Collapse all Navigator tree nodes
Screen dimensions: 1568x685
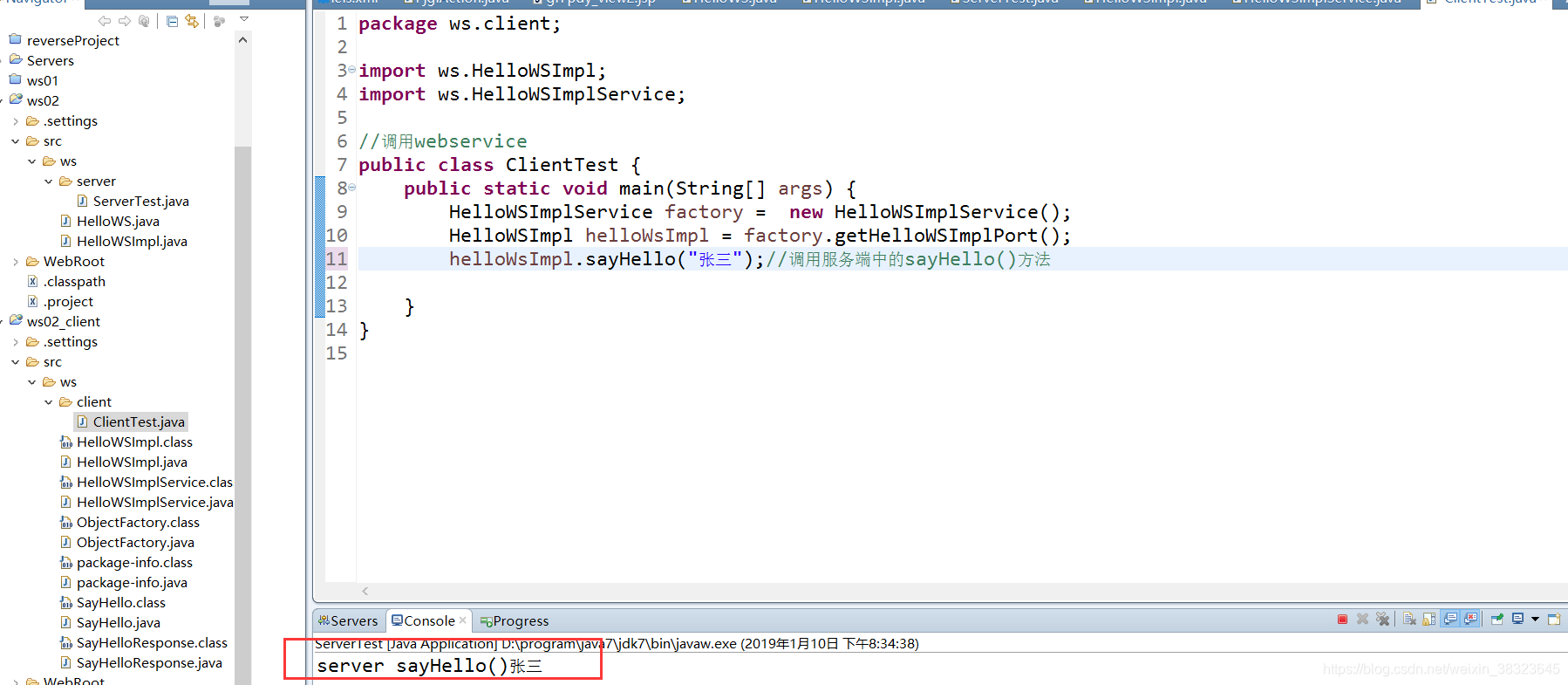pyautogui.click(x=172, y=21)
